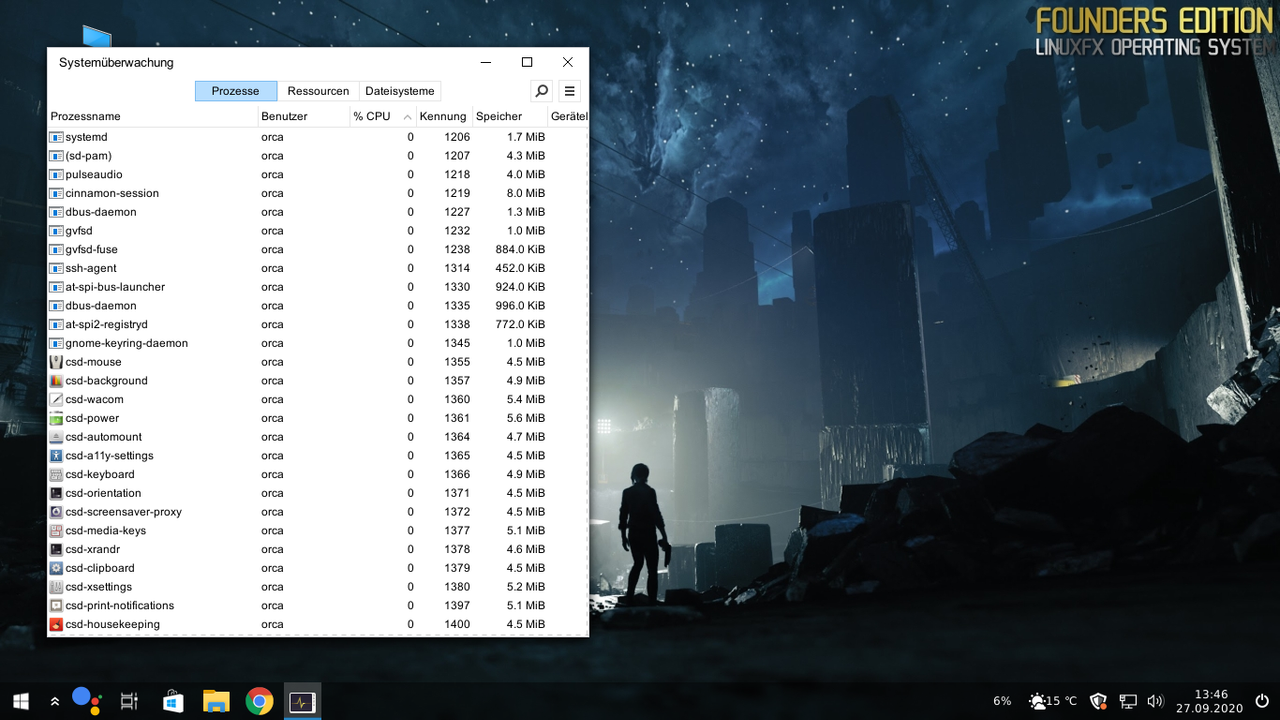Image resolution: width=1280 pixels, height=720 pixels.
Task: Click the memory value 8.0 MiB
Action: tap(526, 193)
